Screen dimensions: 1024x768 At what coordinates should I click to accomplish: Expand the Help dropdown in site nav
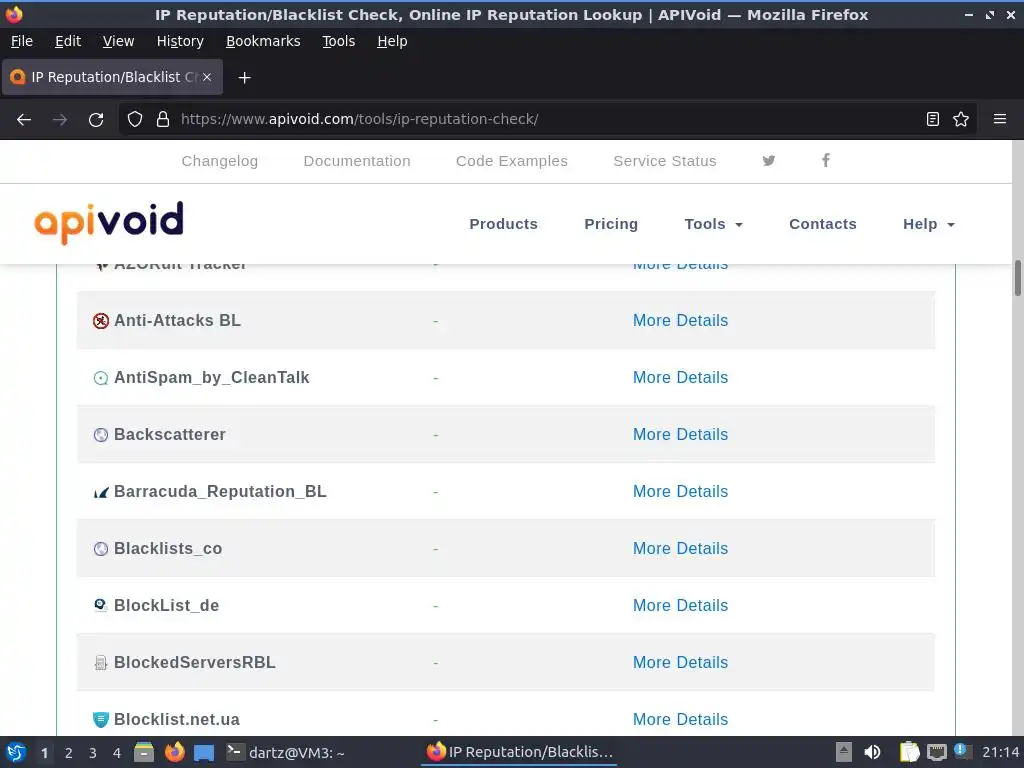tap(929, 224)
